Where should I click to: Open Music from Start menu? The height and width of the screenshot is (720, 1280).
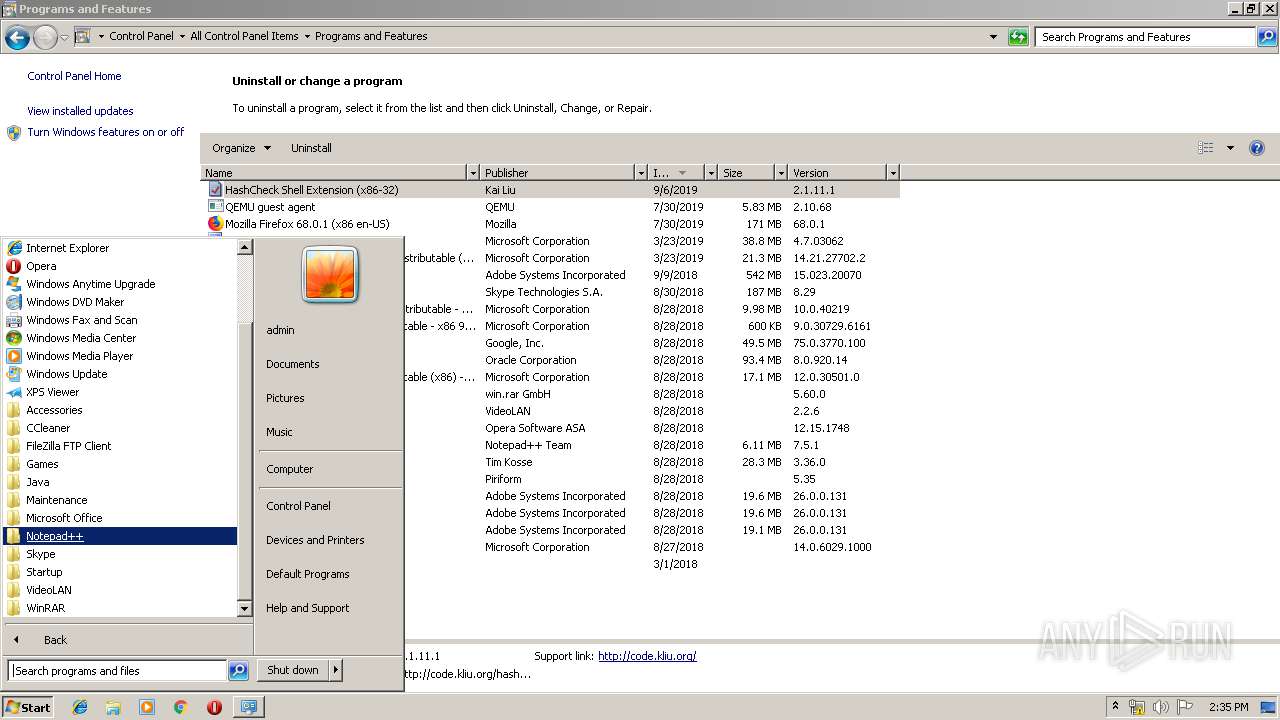tap(279, 432)
